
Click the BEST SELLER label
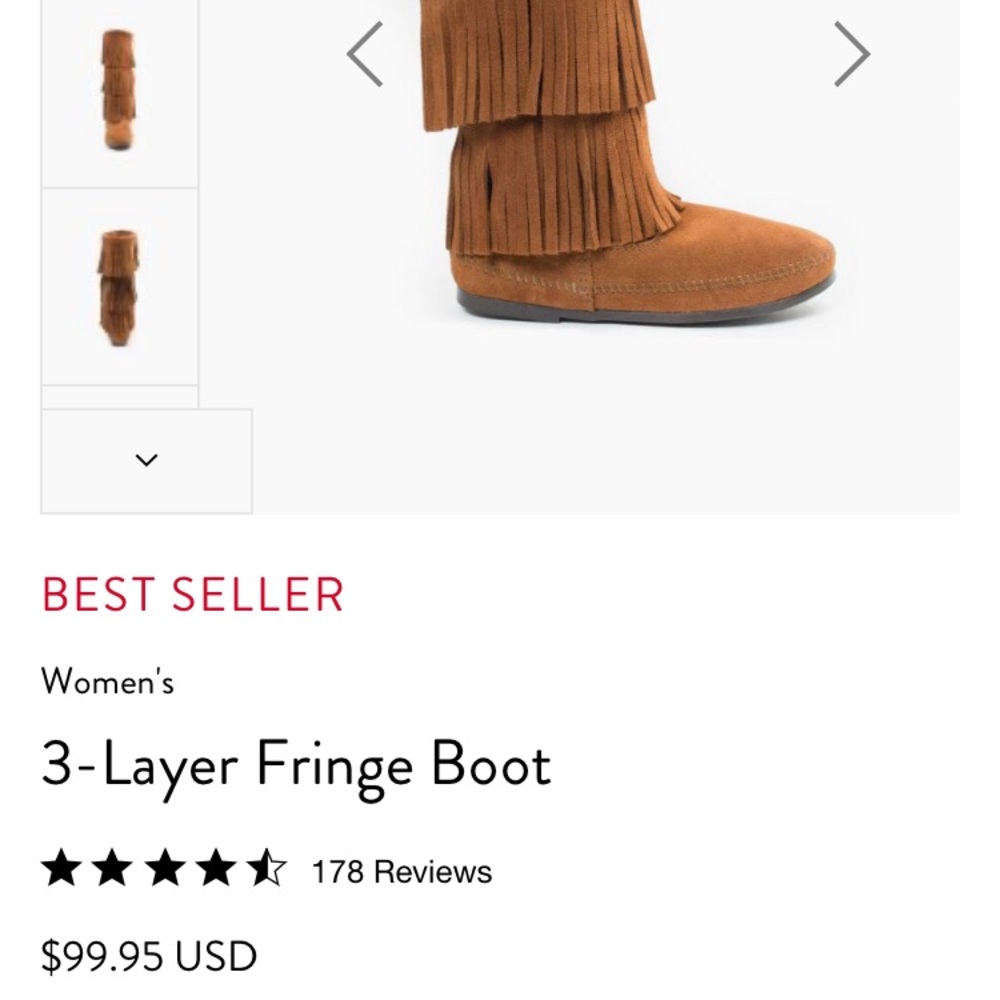click(x=192, y=595)
